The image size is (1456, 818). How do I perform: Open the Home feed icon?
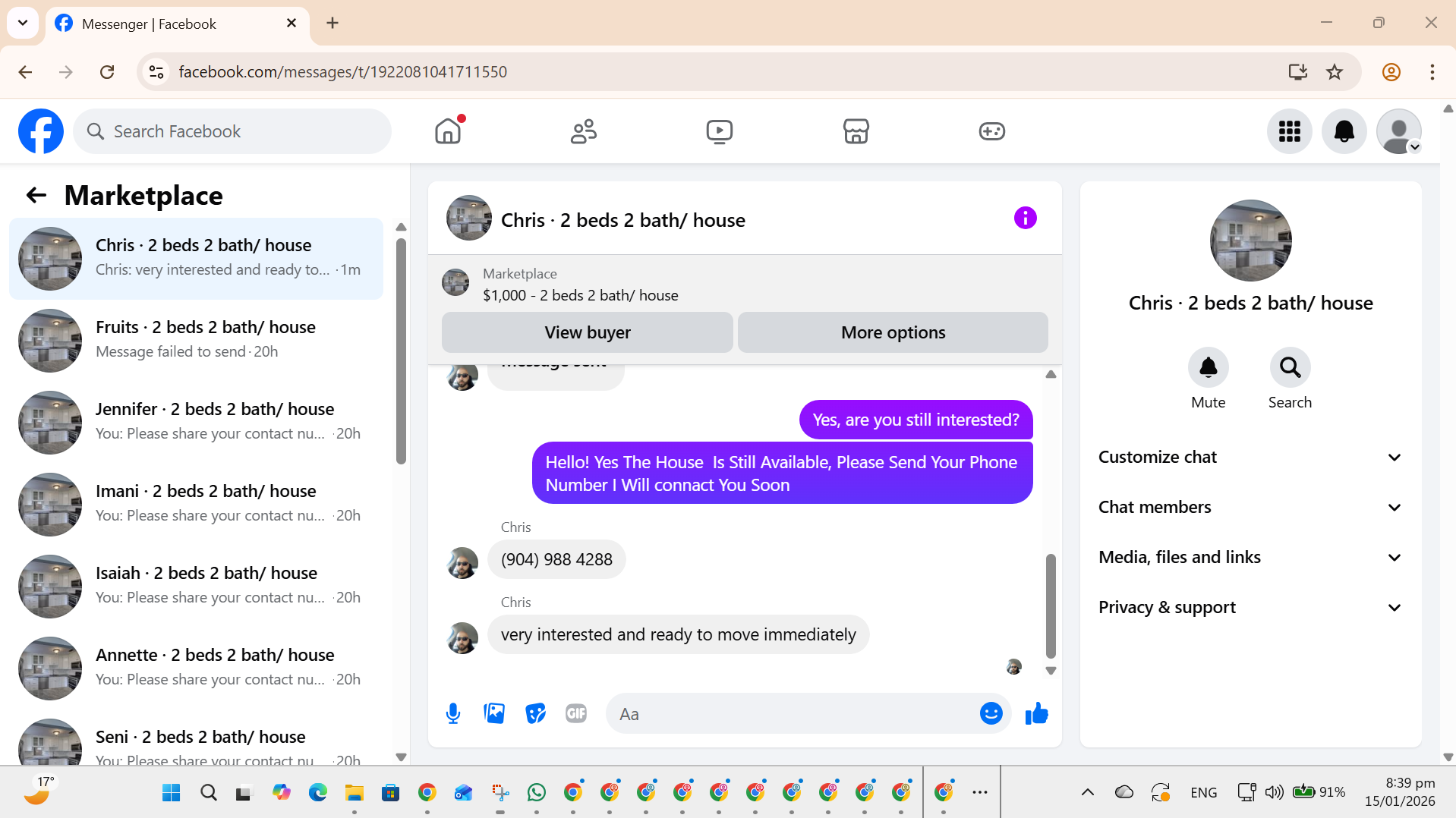(x=448, y=131)
